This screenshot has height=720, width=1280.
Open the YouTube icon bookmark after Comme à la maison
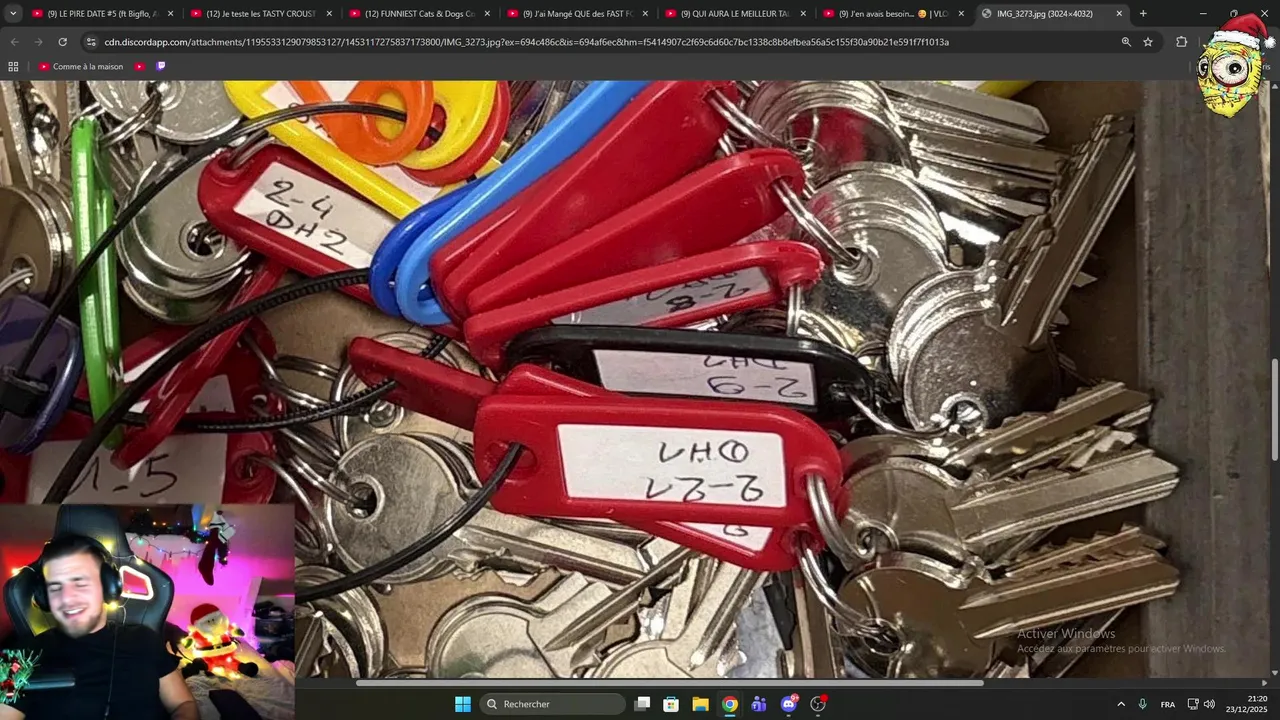[139, 66]
